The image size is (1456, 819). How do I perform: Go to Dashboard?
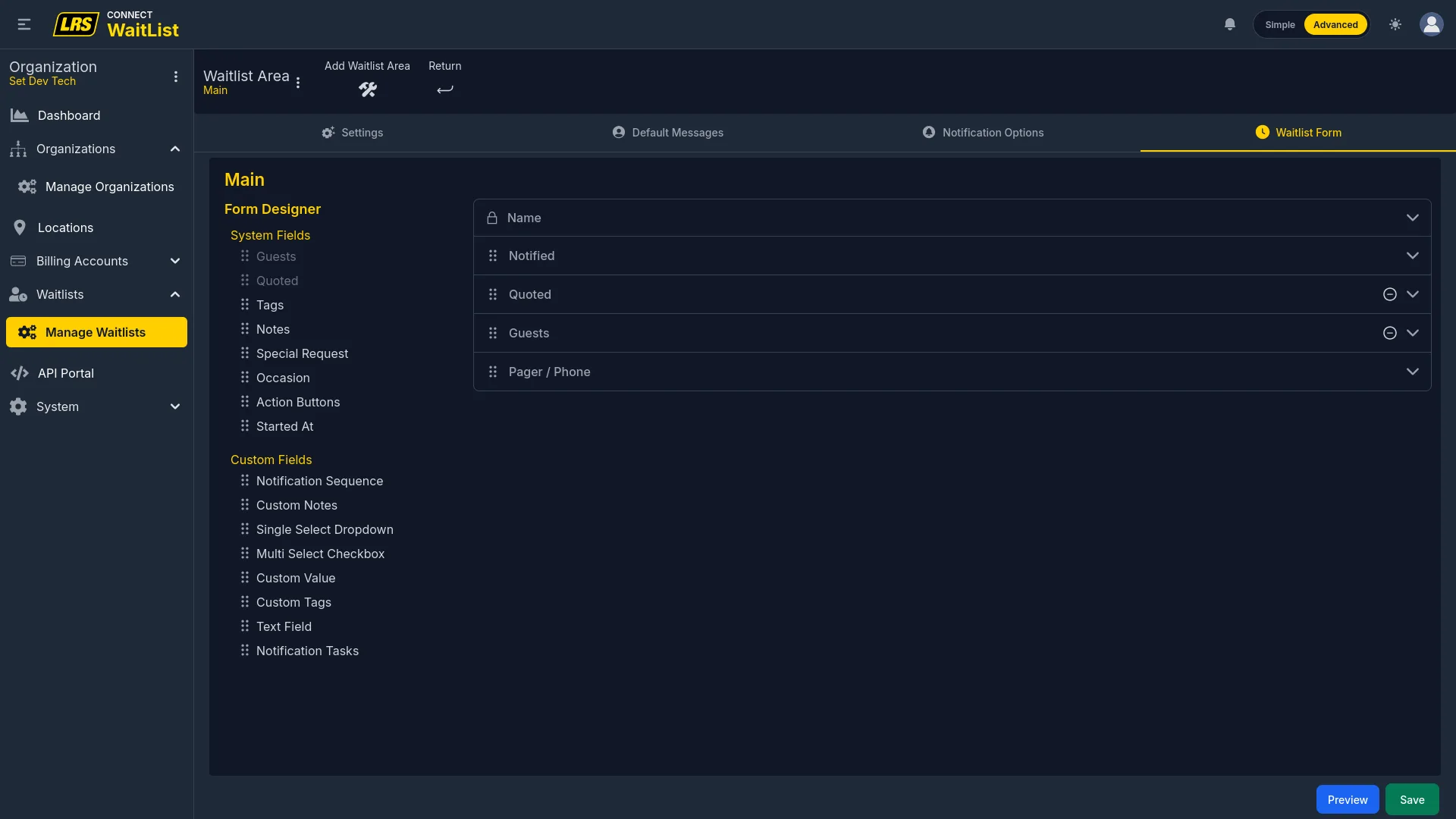[96, 115]
